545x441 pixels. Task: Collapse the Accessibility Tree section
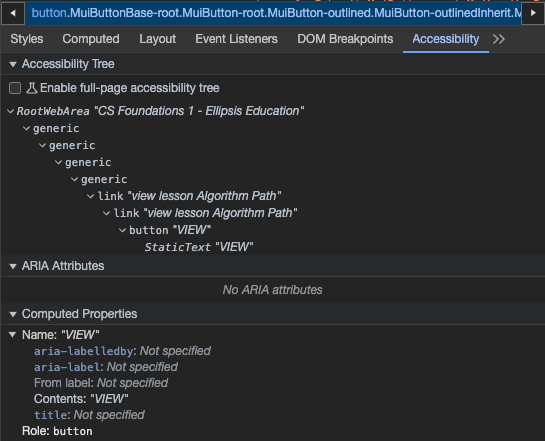click(13, 64)
